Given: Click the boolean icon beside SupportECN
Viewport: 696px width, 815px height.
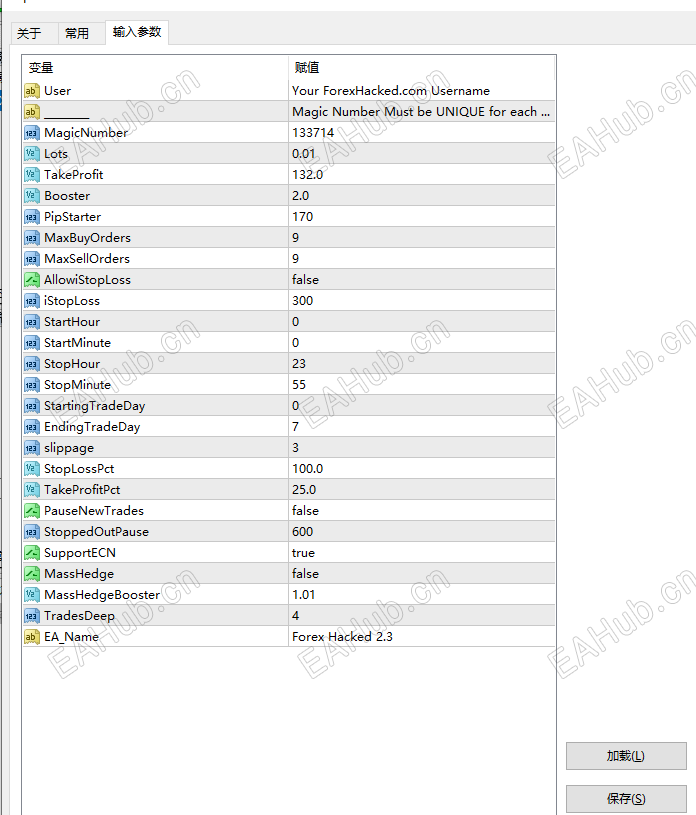Looking at the screenshot, I should [32, 553].
